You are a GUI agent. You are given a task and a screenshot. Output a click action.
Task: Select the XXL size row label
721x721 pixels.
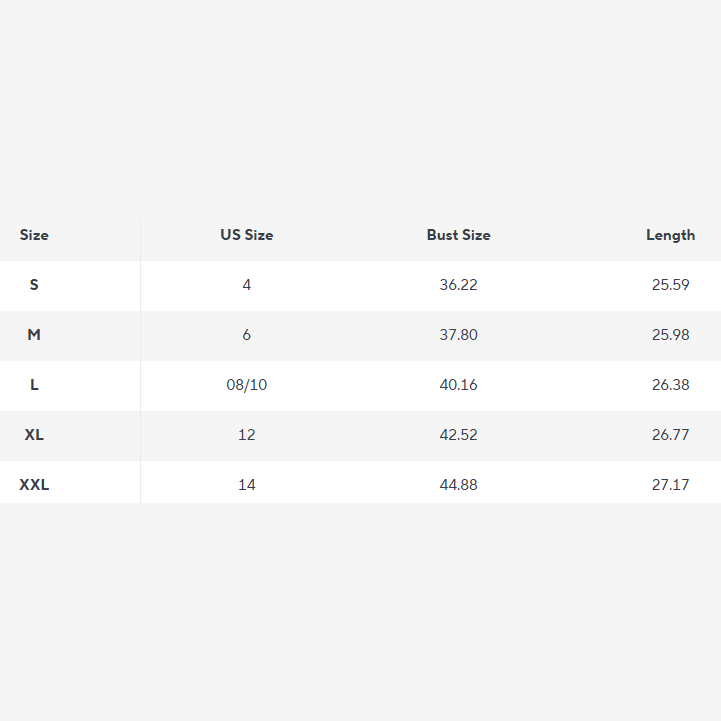click(x=34, y=485)
